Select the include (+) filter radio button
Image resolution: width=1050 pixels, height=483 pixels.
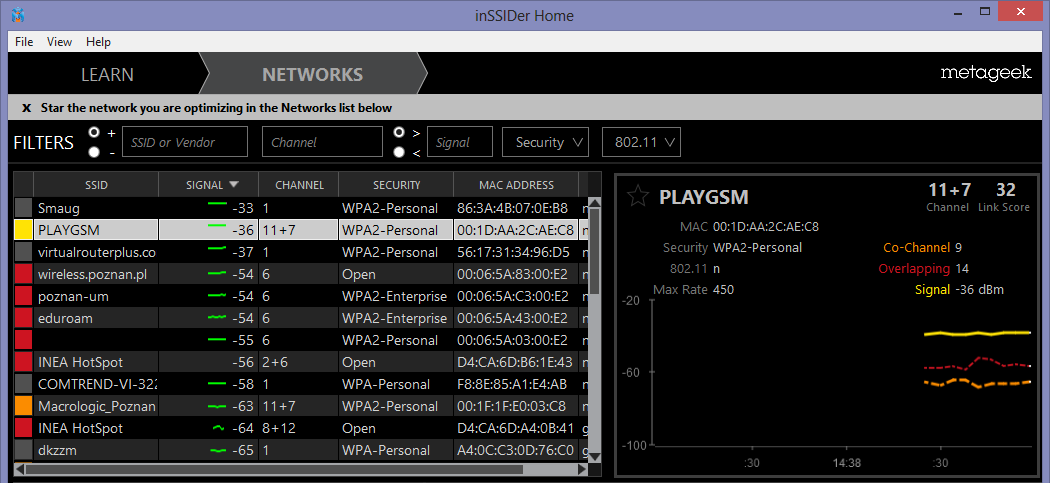94,132
